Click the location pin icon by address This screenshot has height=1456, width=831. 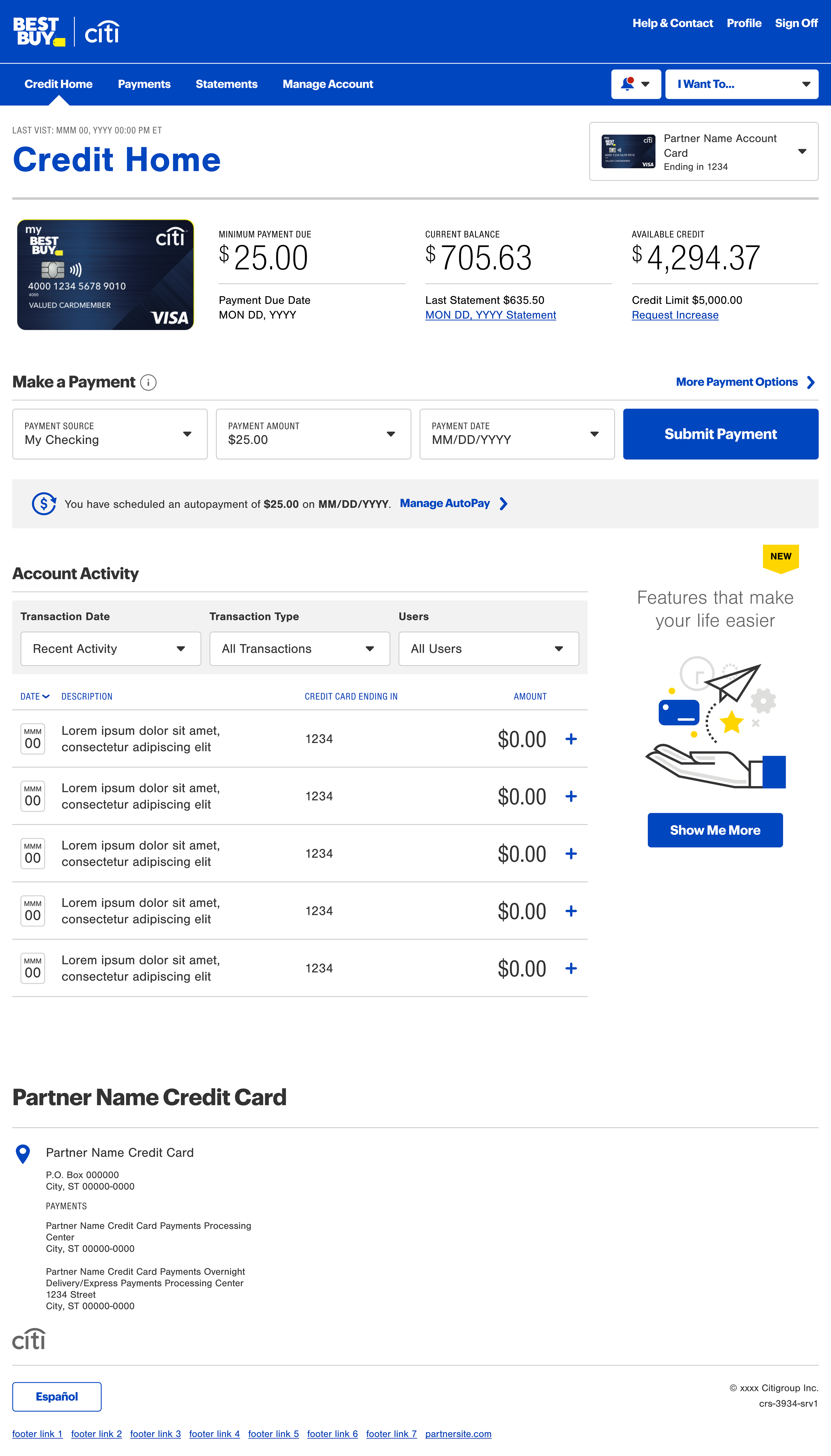pos(23,1154)
